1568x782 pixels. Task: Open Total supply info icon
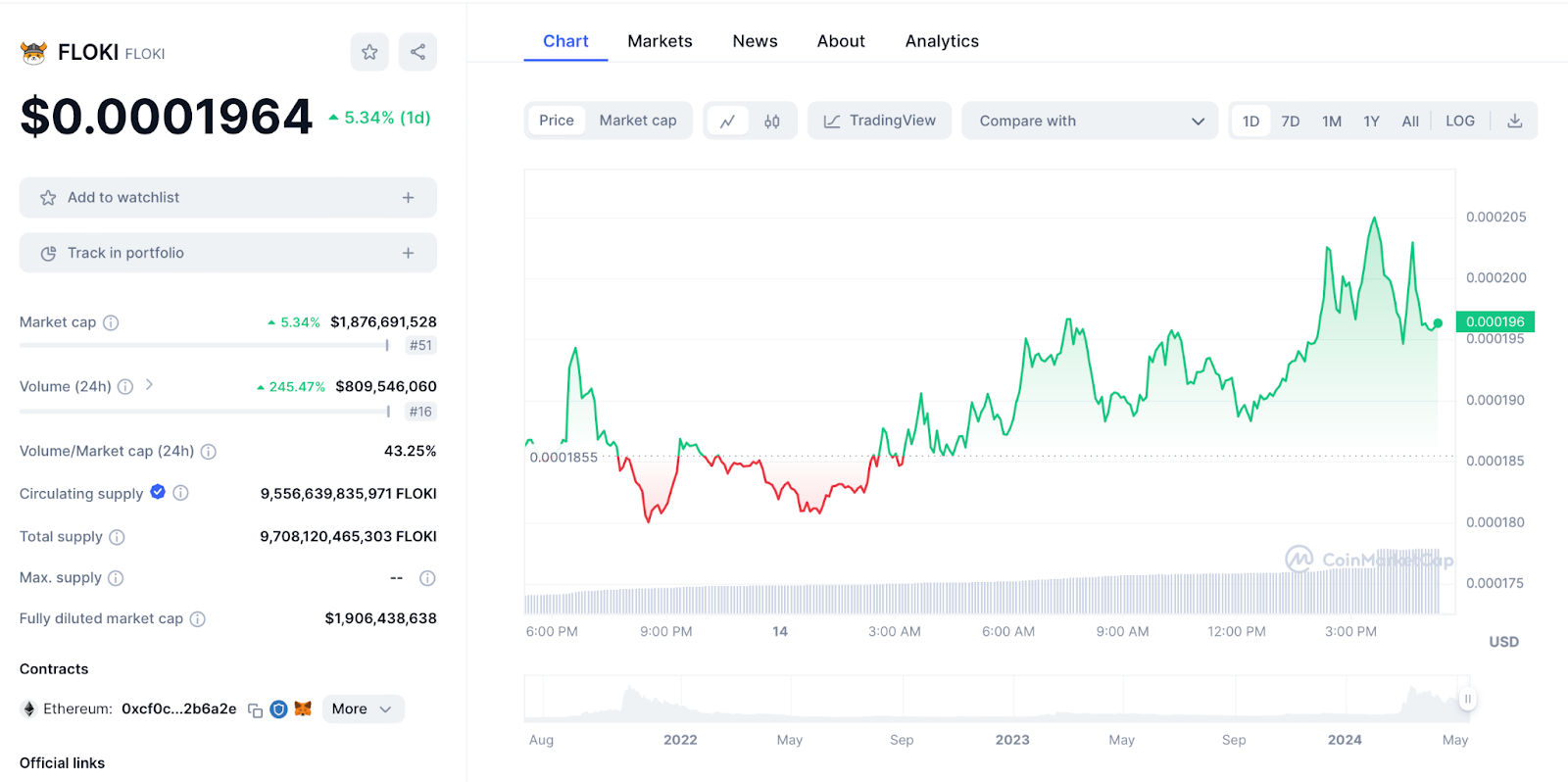pos(117,537)
